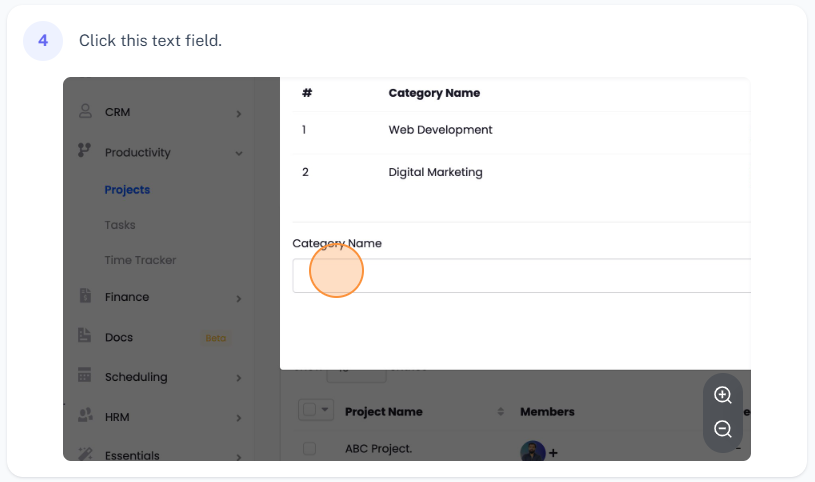Screen dimensions: 815x482
Task: Click the Docs file icon
Action: [85, 337]
